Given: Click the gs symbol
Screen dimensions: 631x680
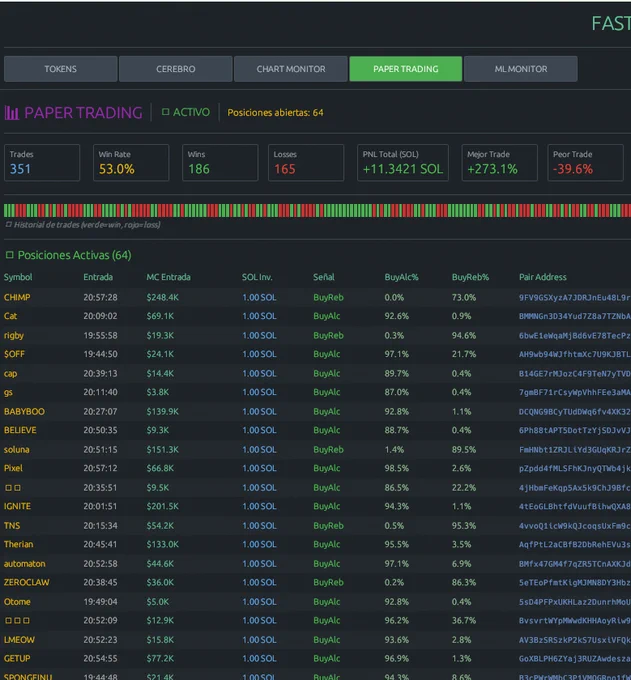Looking at the screenshot, I should [8, 392].
